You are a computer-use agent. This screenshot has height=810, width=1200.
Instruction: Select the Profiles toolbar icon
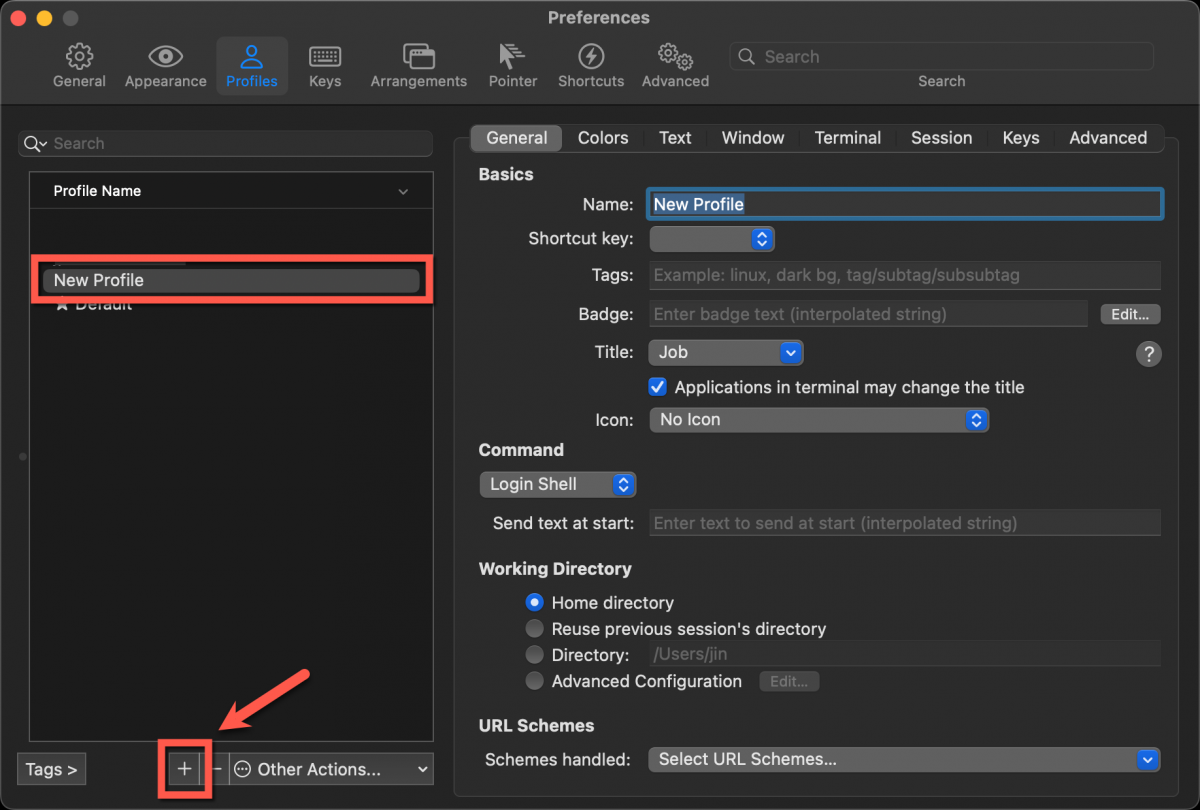[252, 66]
